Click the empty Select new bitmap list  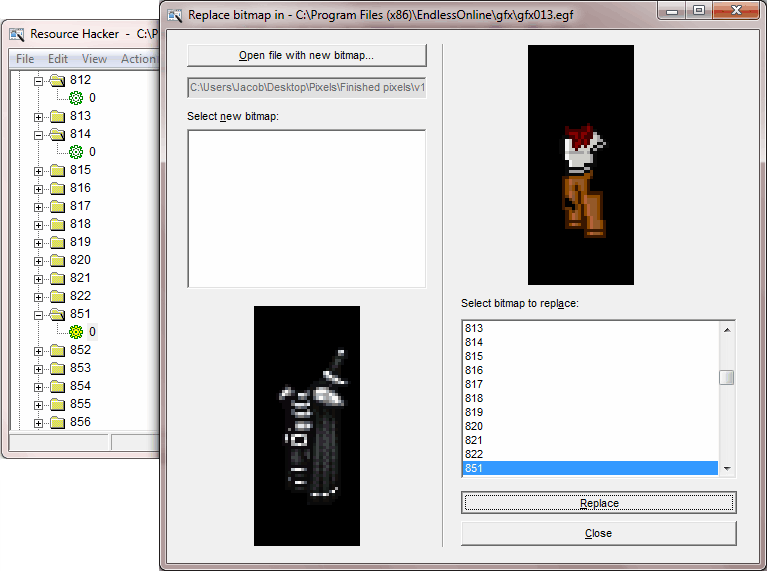[x=307, y=209]
